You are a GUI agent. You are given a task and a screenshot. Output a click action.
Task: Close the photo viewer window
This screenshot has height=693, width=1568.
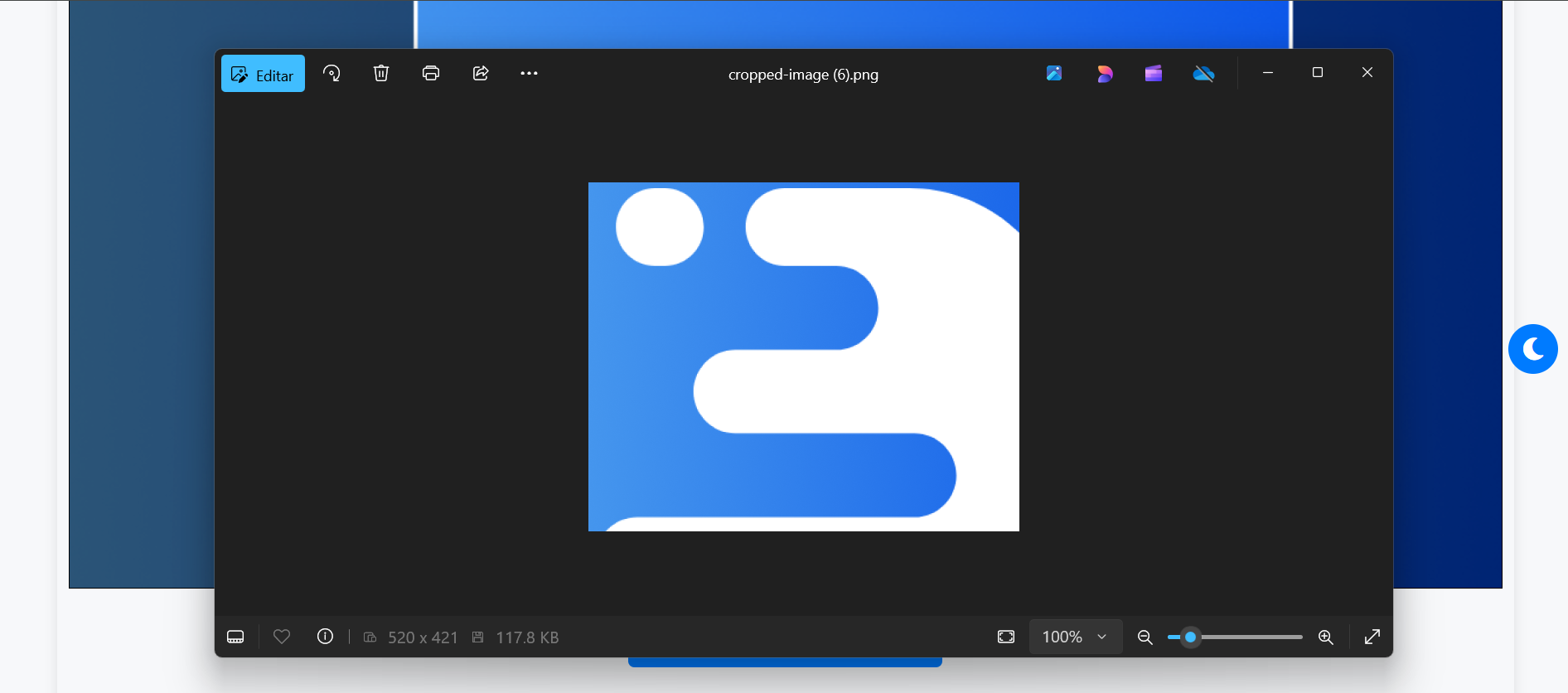pyautogui.click(x=1367, y=73)
